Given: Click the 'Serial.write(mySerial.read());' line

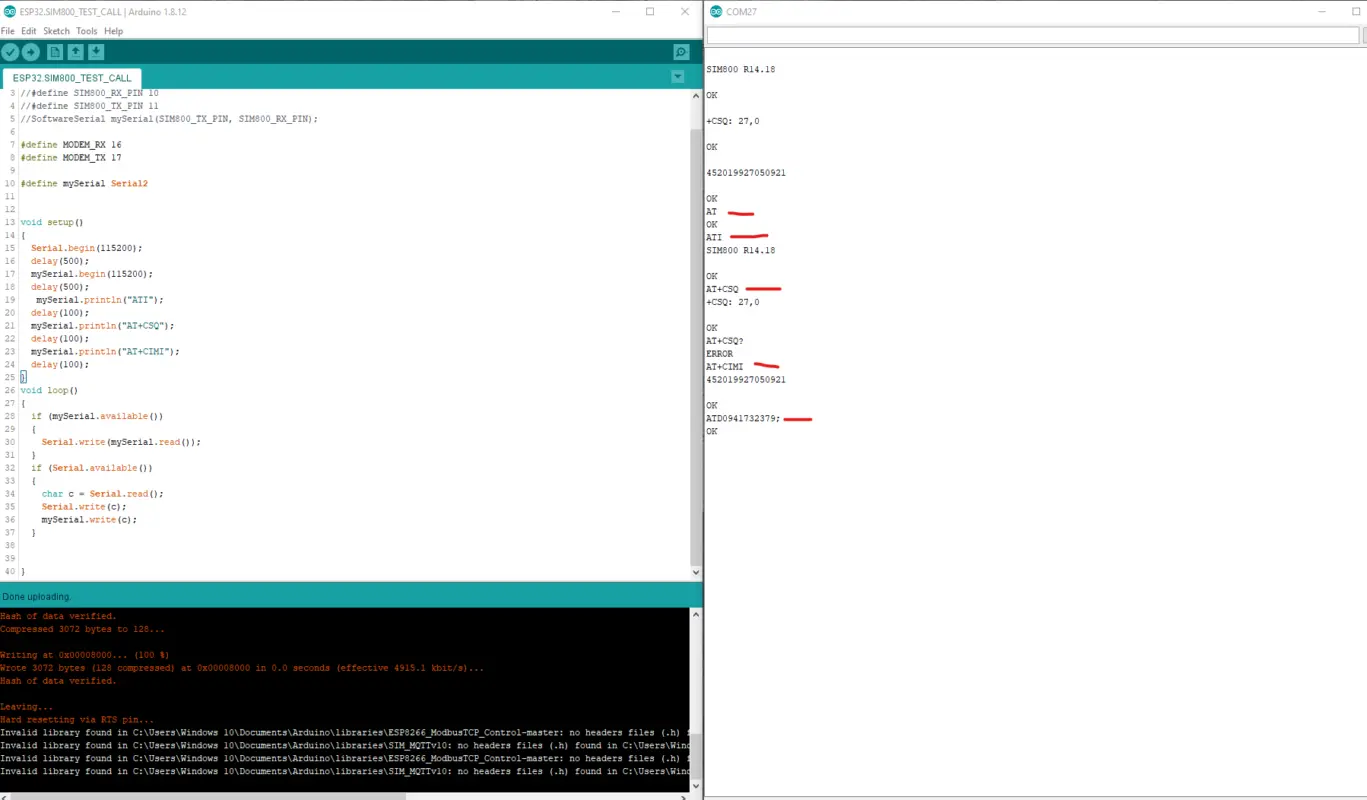Looking at the screenshot, I should pyautogui.click(x=121, y=442).
